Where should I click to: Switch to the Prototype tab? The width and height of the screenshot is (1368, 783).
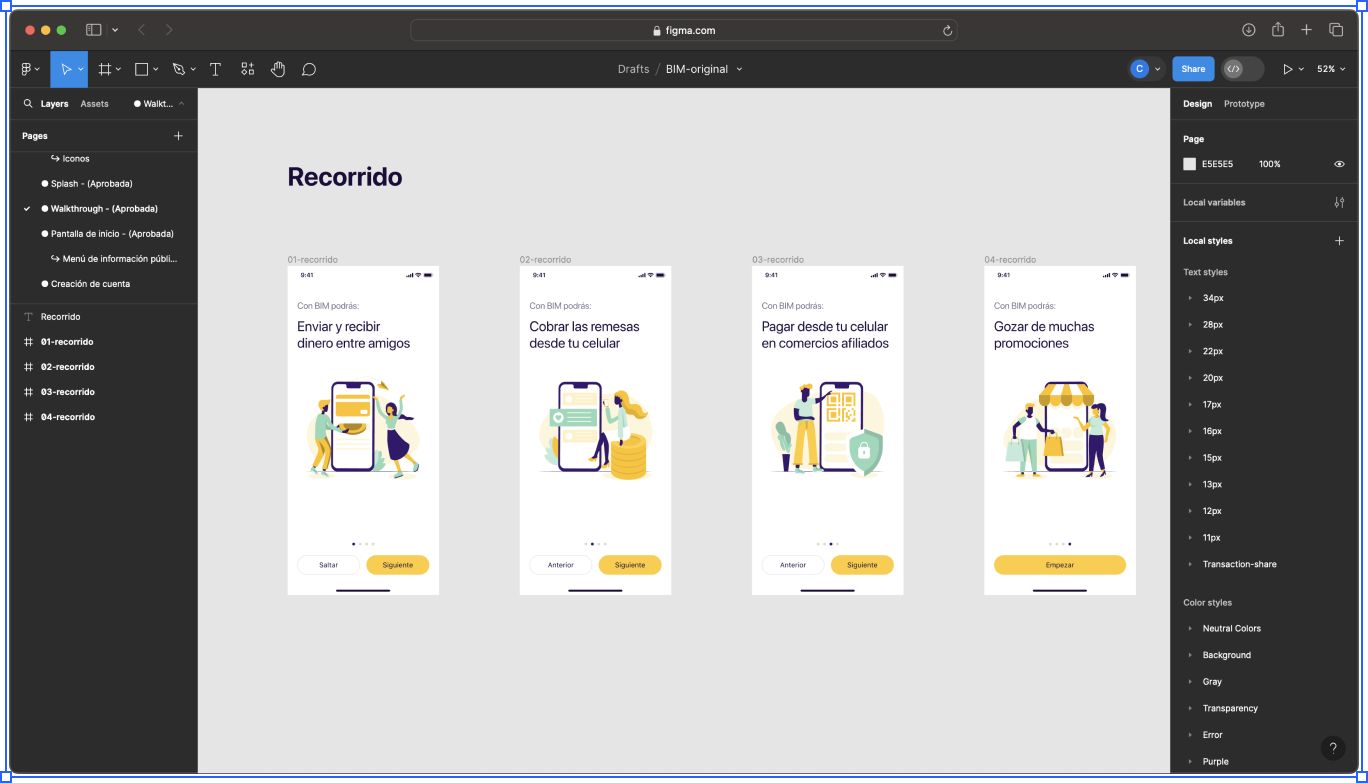pos(1244,104)
